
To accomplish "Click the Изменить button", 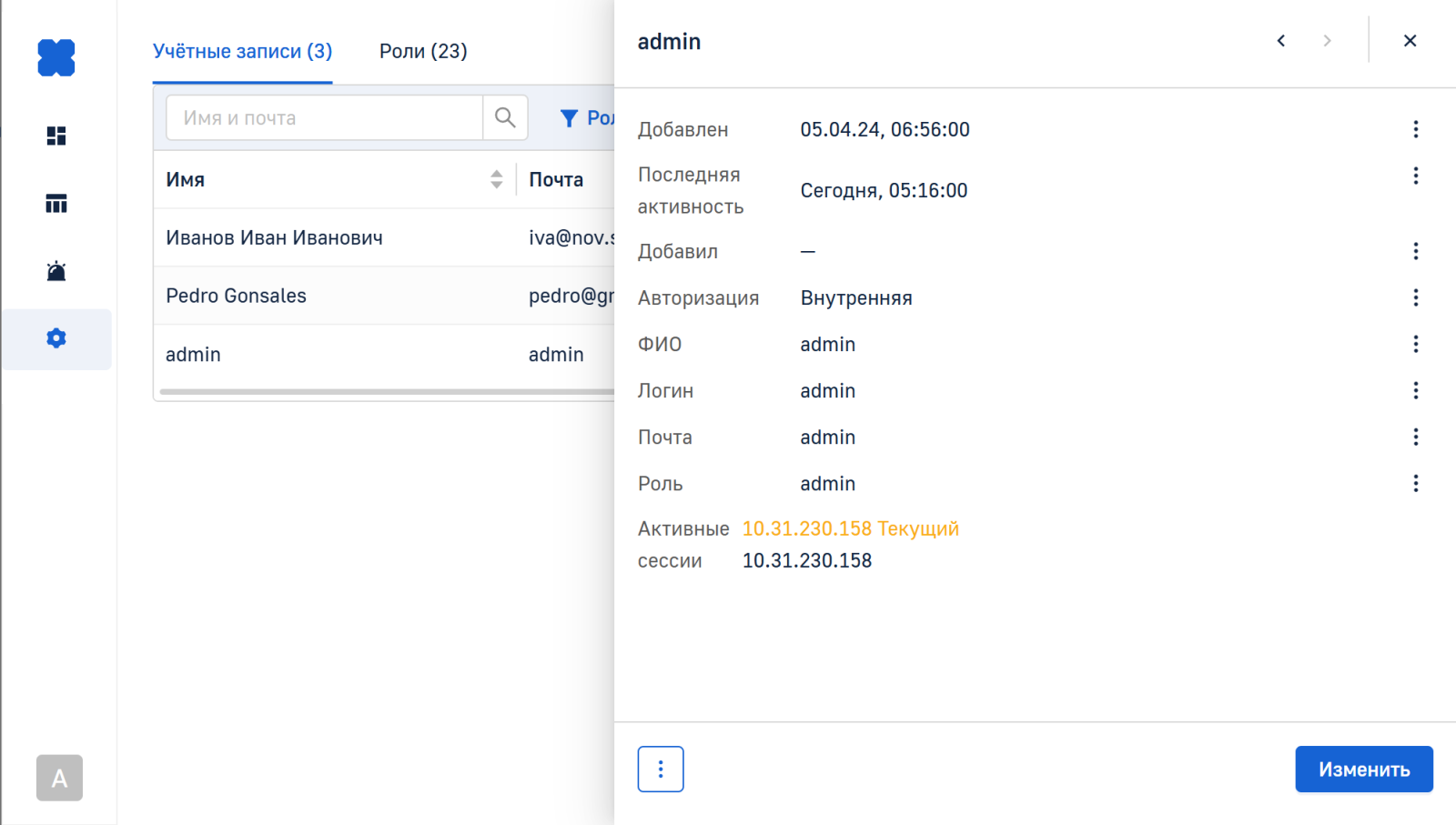I will tap(1363, 770).
